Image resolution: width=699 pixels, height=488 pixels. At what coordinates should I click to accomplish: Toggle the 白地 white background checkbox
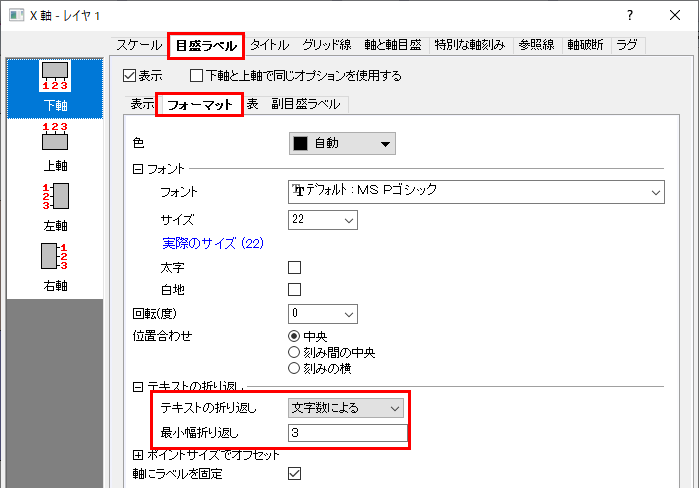[294, 289]
